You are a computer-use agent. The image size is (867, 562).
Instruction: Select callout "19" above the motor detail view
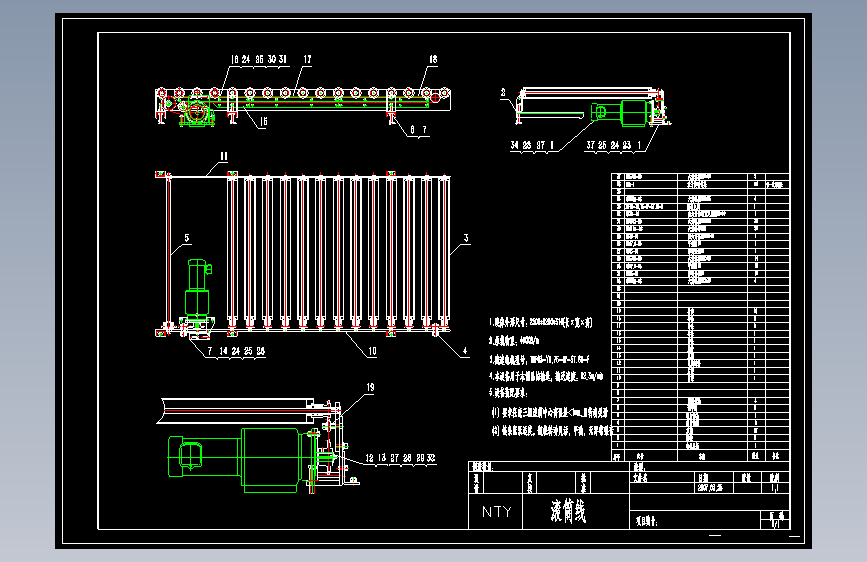370,388
